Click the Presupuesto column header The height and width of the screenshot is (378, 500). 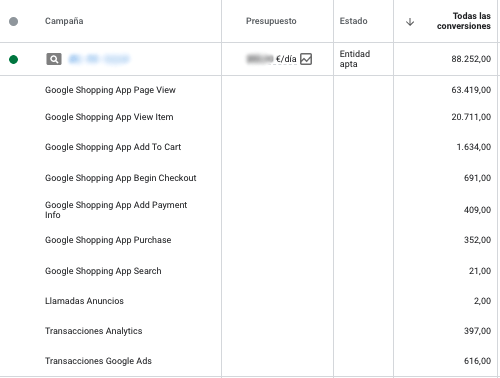coord(271,21)
